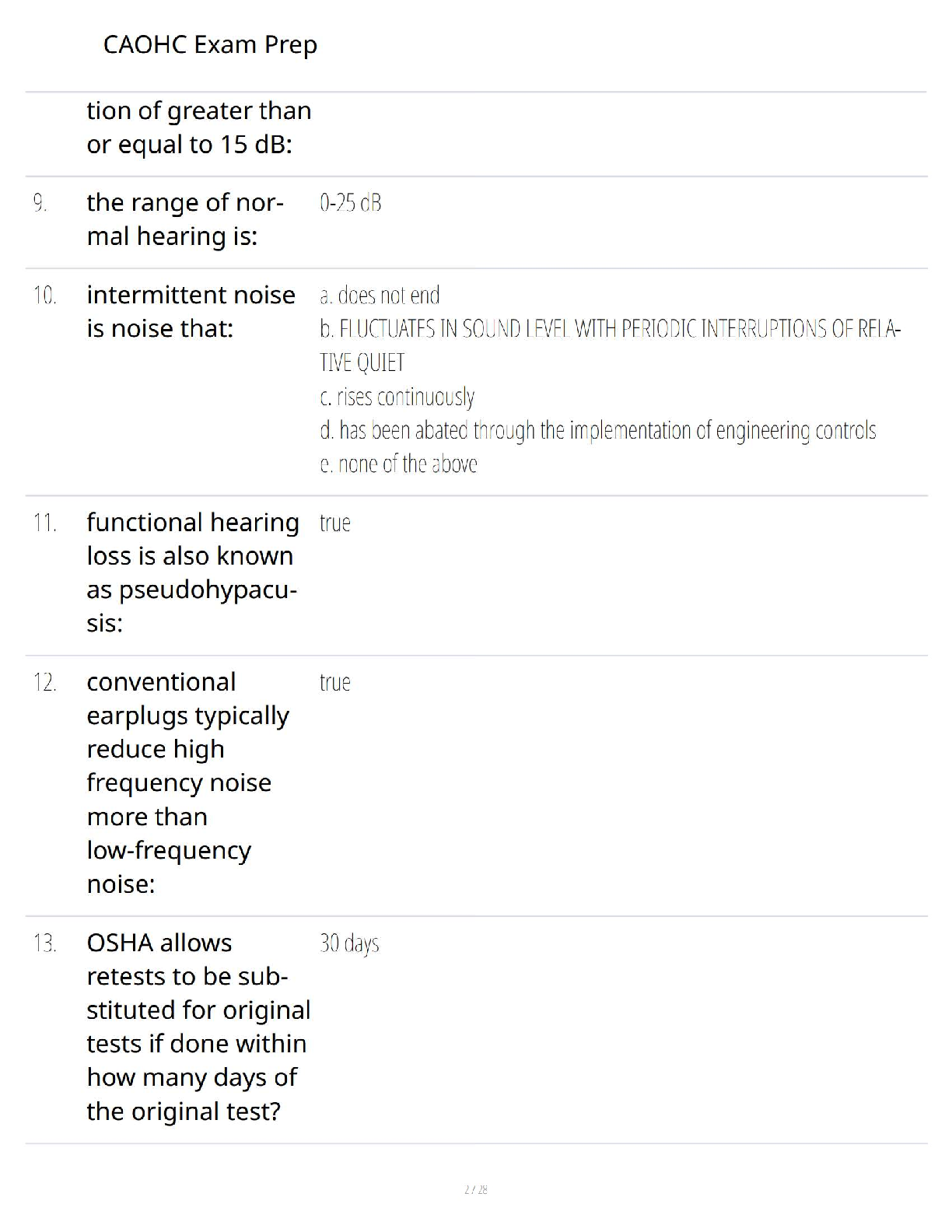Click the conventional earplugs question text
952x1232 pixels.
tap(187, 782)
